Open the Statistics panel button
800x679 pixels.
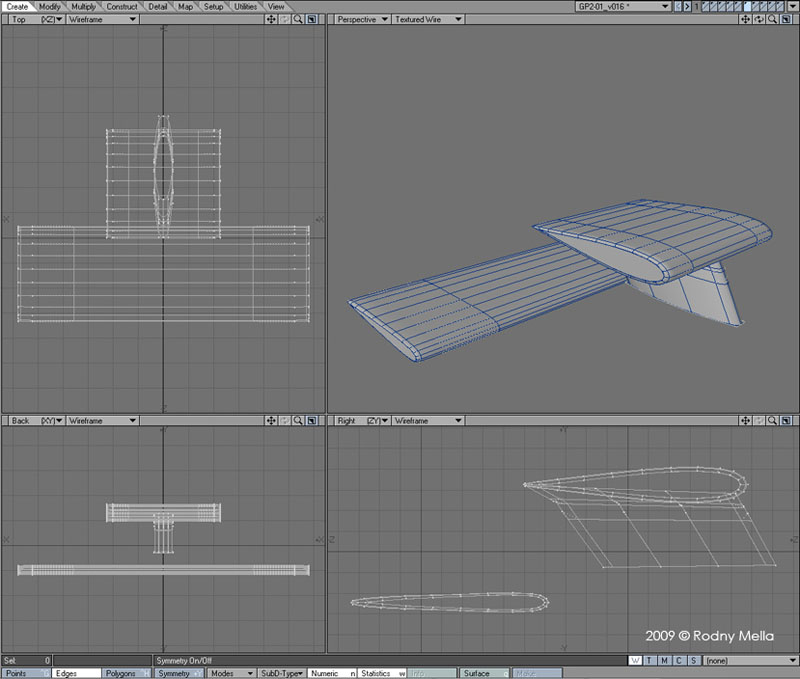point(381,673)
